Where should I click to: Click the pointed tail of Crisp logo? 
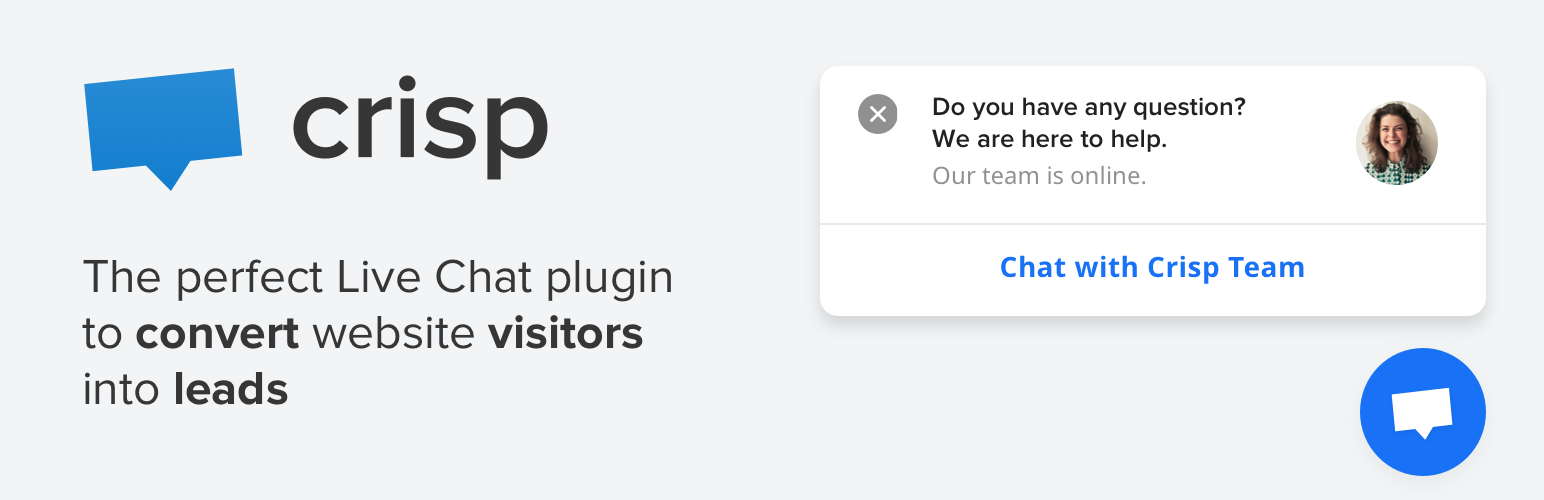pos(171,177)
